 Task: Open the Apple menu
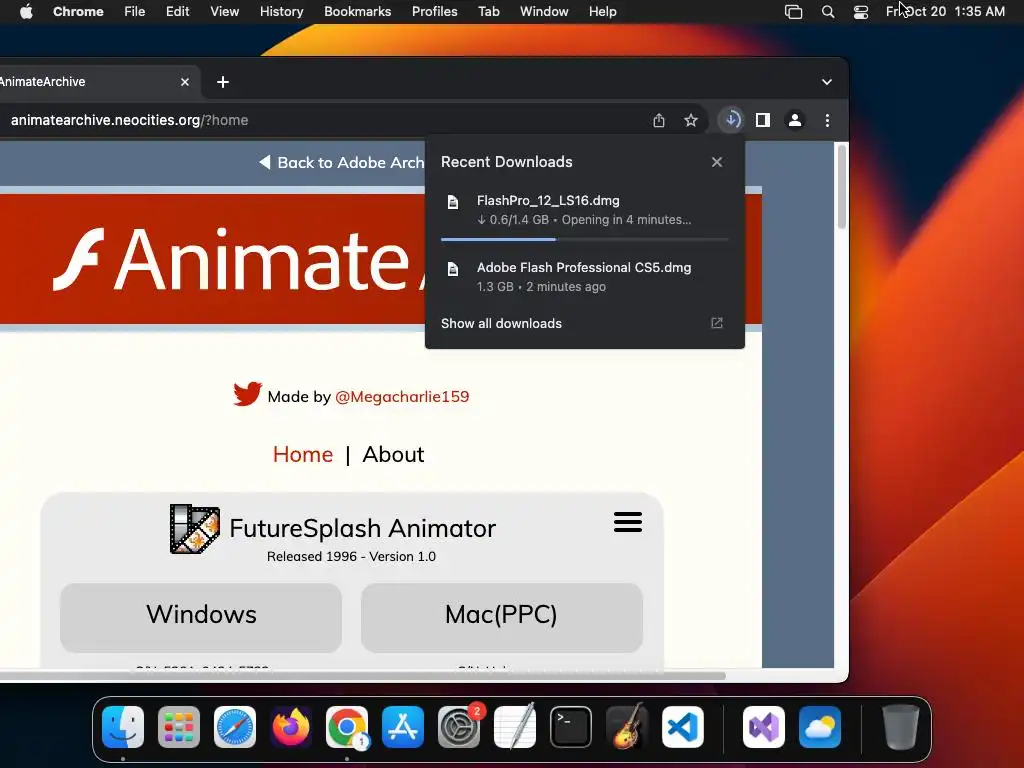click(x=26, y=11)
